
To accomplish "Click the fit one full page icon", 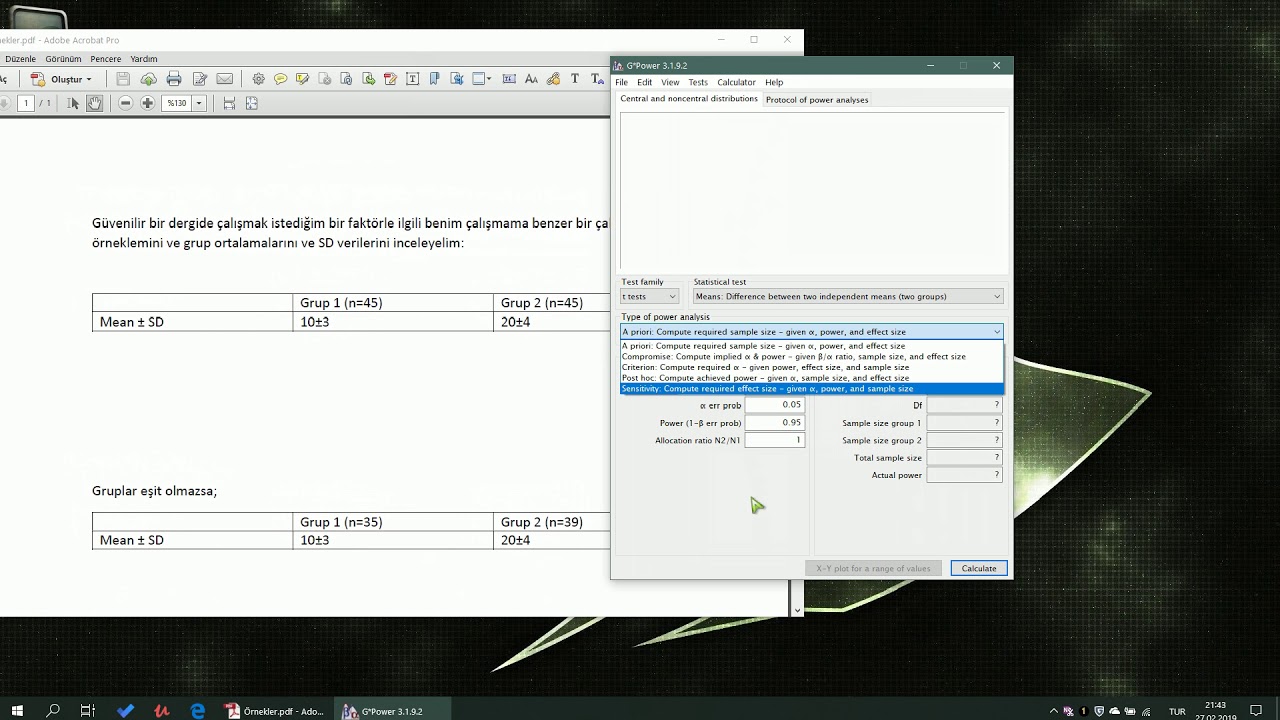I will 251,103.
